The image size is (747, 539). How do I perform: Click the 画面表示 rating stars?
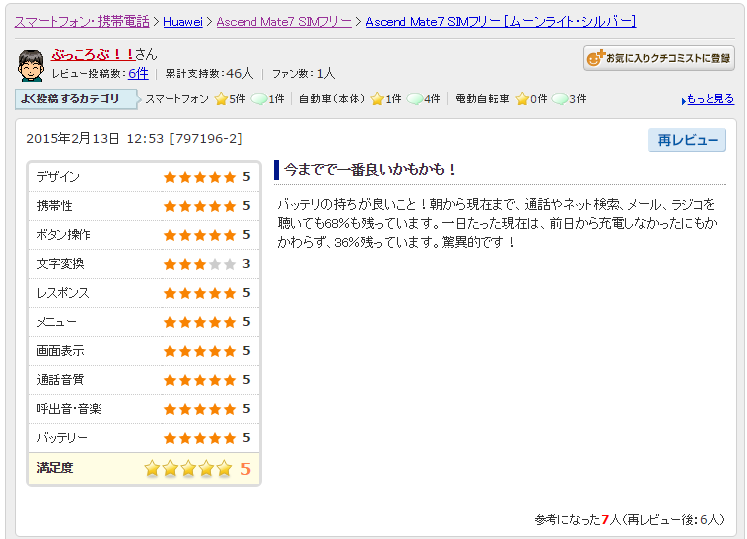200,351
